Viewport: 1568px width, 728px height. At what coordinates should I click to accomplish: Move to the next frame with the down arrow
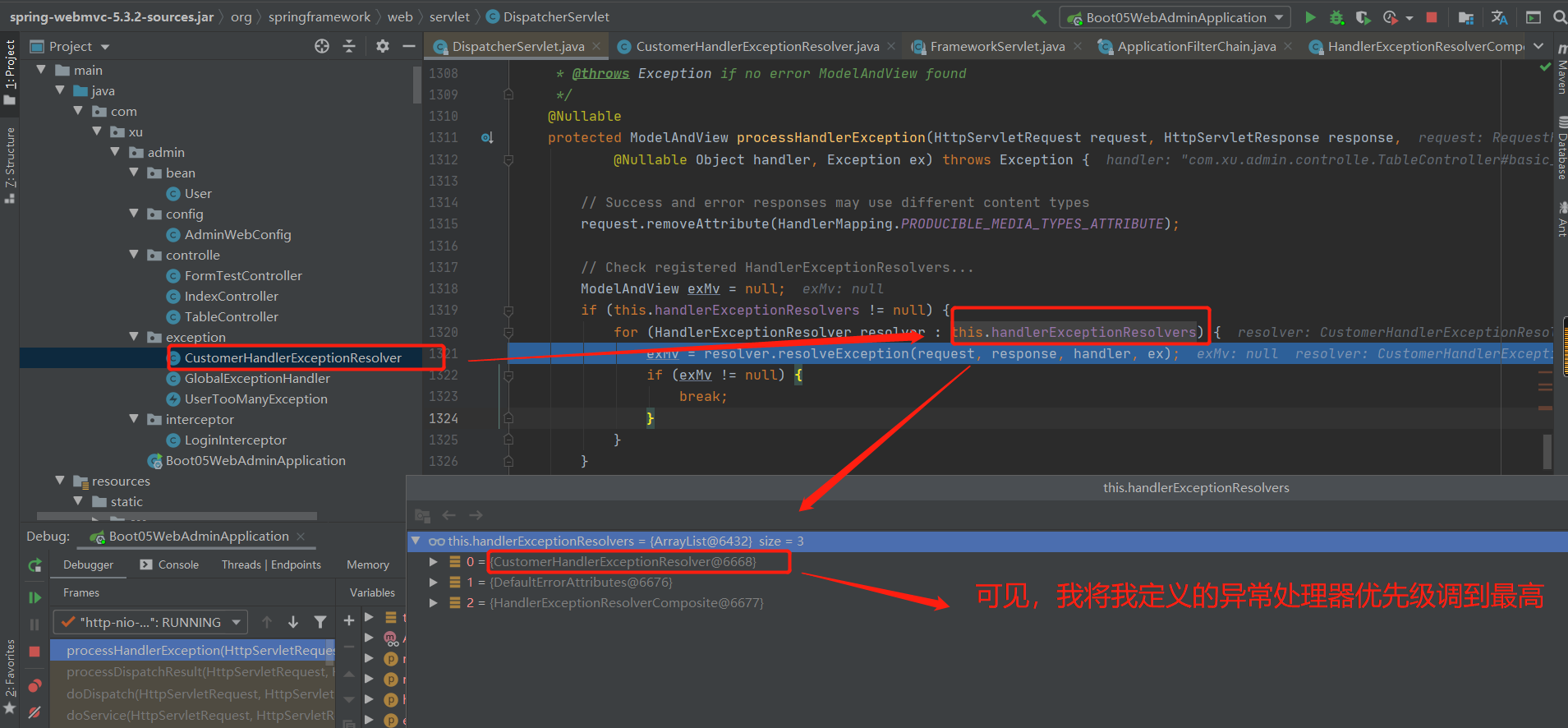coord(293,622)
